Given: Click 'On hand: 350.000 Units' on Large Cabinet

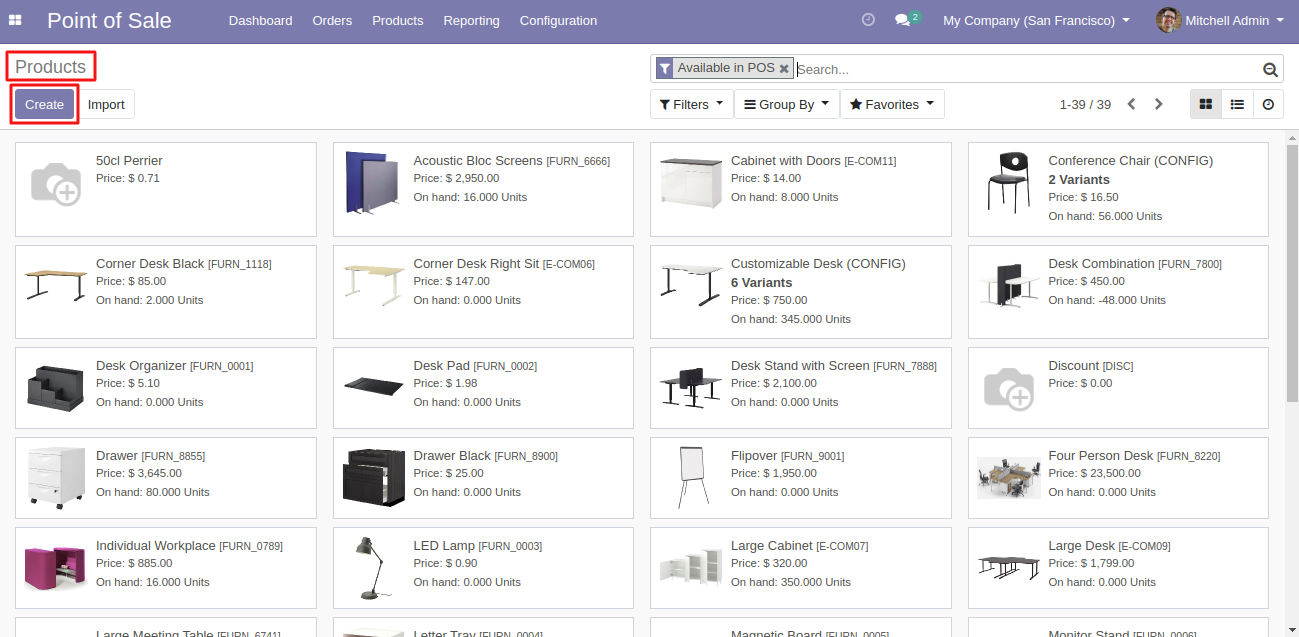Looking at the screenshot, I should tap(791, 582).
